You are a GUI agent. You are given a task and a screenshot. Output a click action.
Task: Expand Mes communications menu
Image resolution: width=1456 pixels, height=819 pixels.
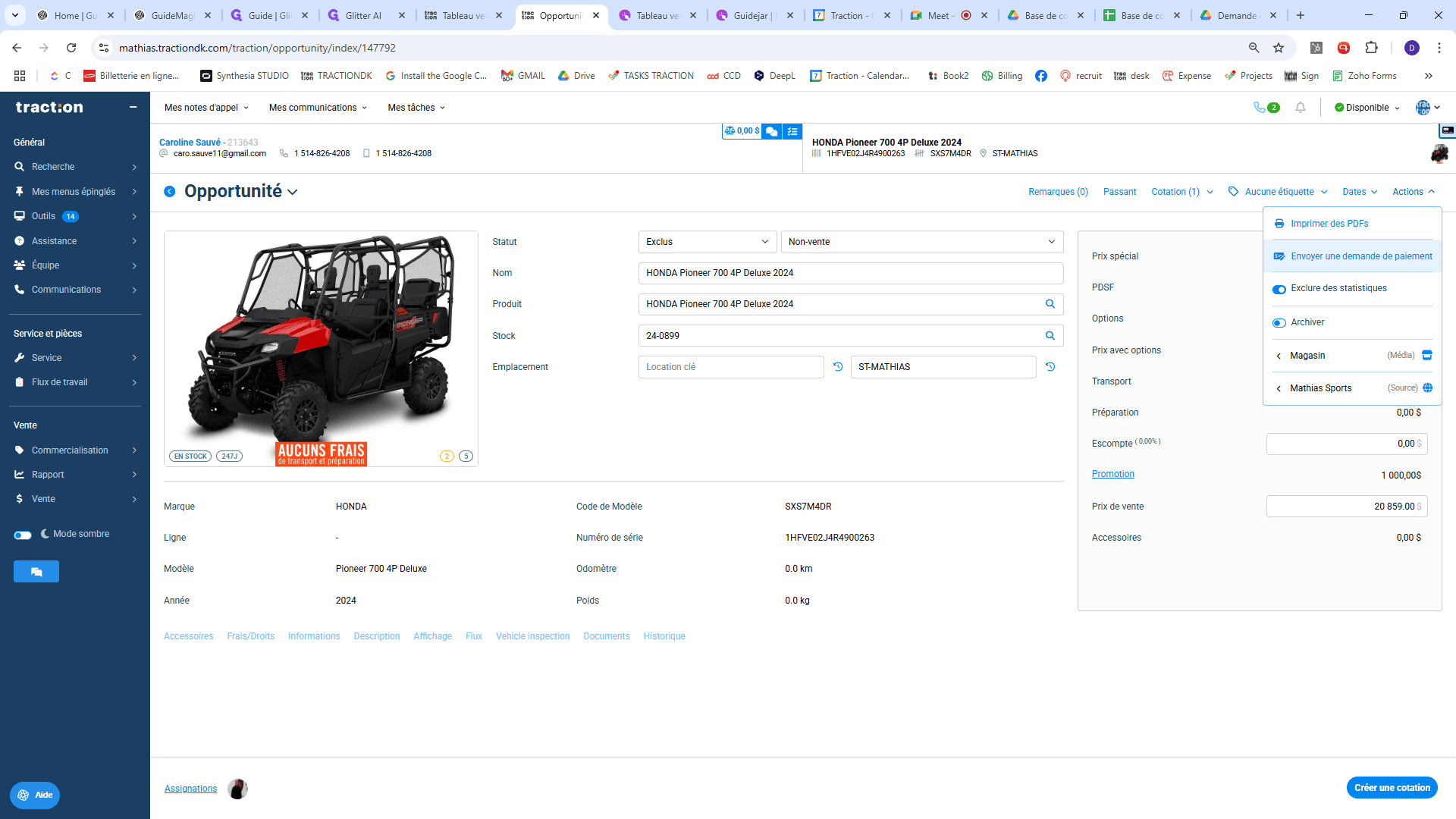[318, 108]
